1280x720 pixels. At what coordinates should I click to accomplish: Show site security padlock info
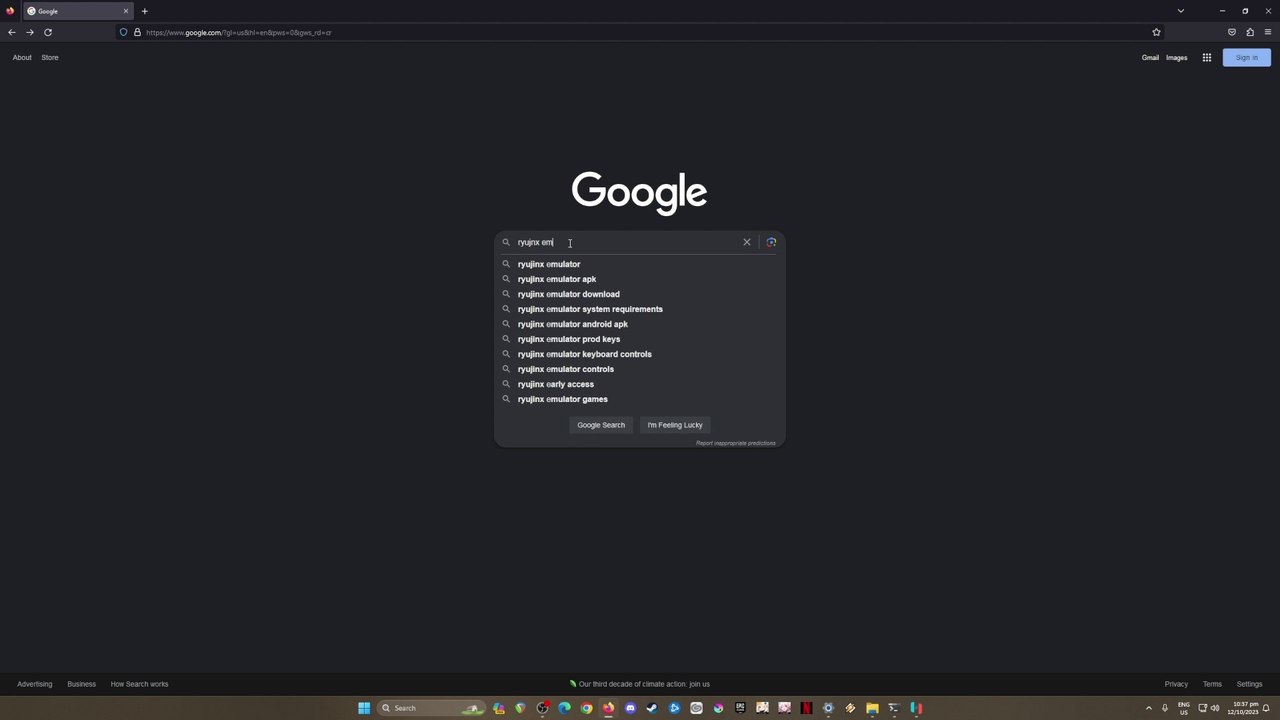(x=137, y=32)
